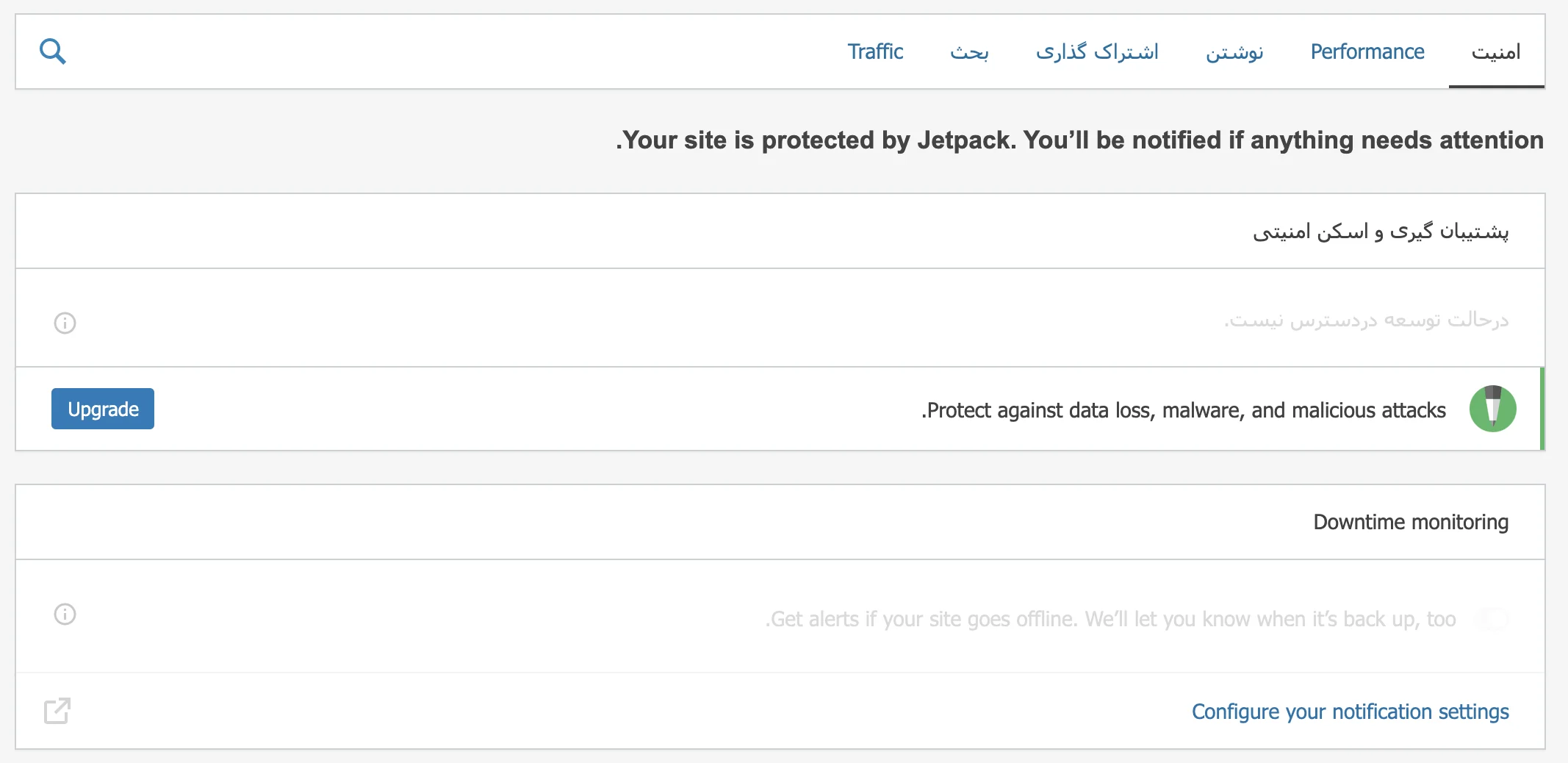Click info icon in the Downtime monitoring row
The width and height of the screenshot is (1568, 763).
(x=65, y=614)
